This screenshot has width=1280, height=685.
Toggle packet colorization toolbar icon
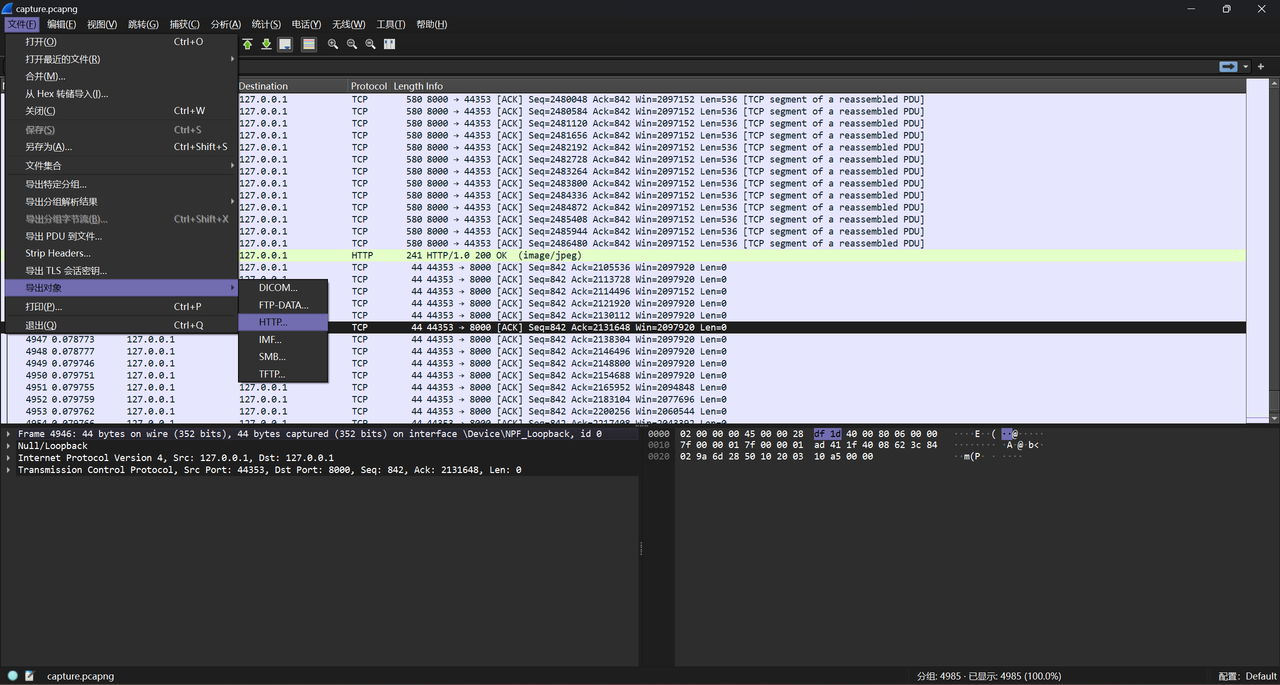click(x=309, y=44)
